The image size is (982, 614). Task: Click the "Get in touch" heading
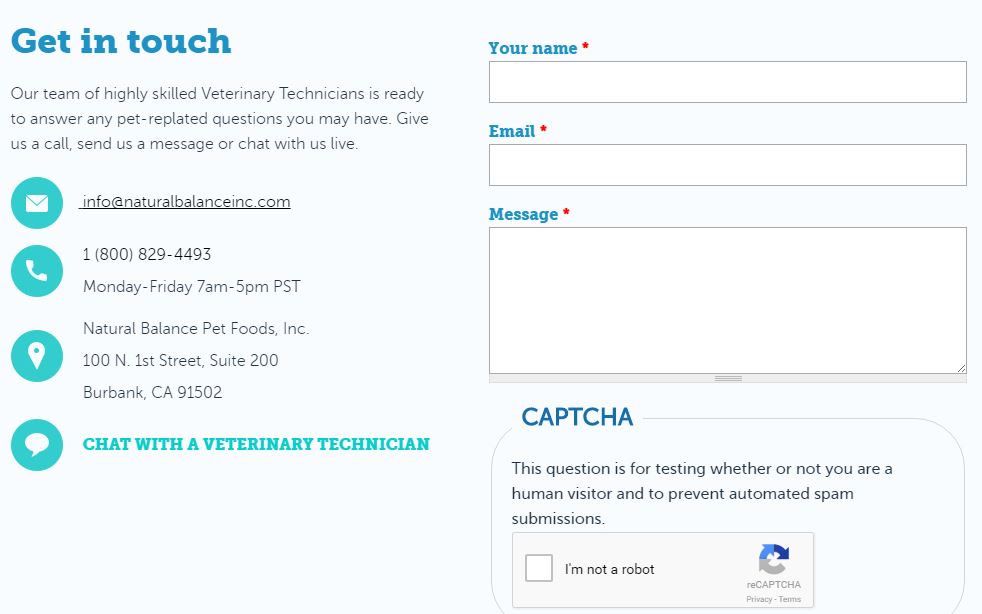pos(121,41)
